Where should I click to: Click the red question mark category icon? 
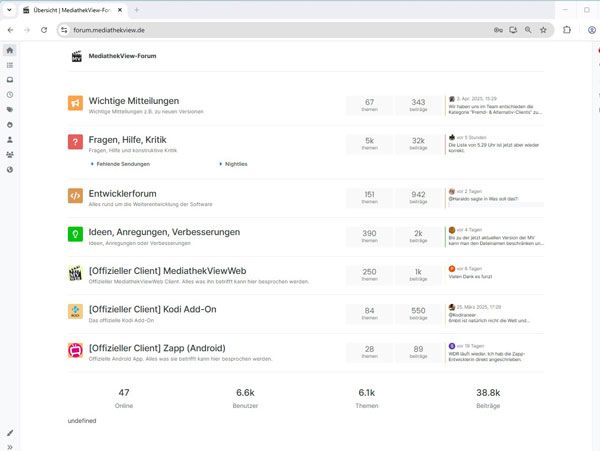[75, 142]
